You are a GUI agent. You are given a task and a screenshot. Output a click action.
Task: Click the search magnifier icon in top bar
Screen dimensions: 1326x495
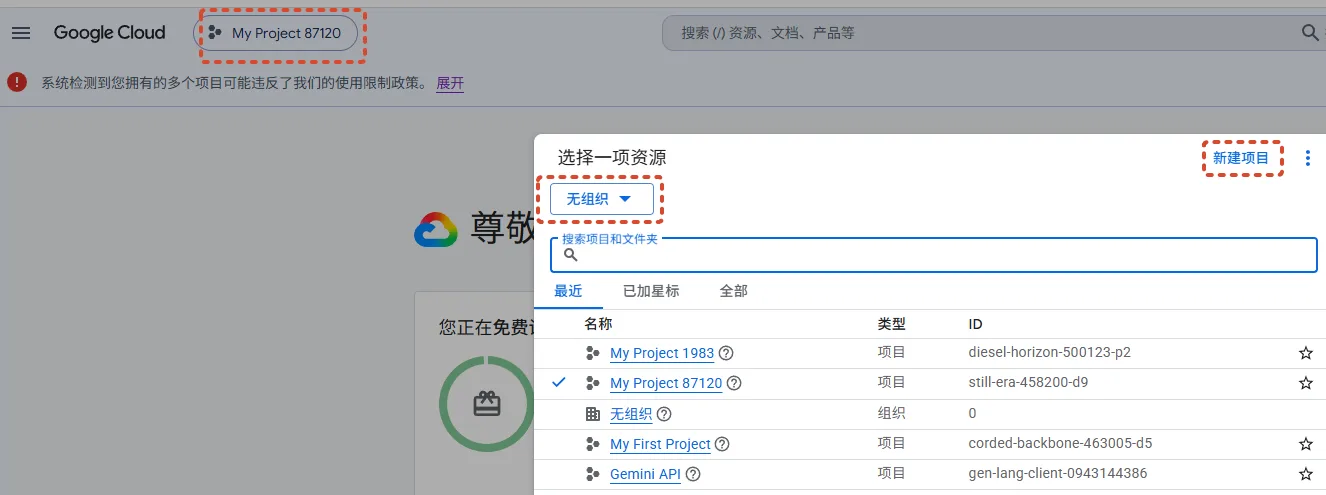[x=1310, y=33]
